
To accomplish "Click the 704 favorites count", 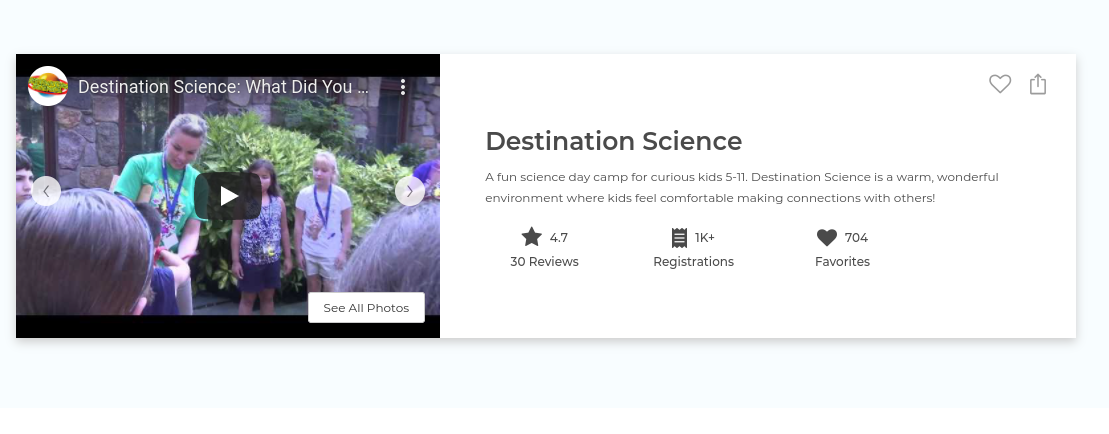I will coord(856,237).
